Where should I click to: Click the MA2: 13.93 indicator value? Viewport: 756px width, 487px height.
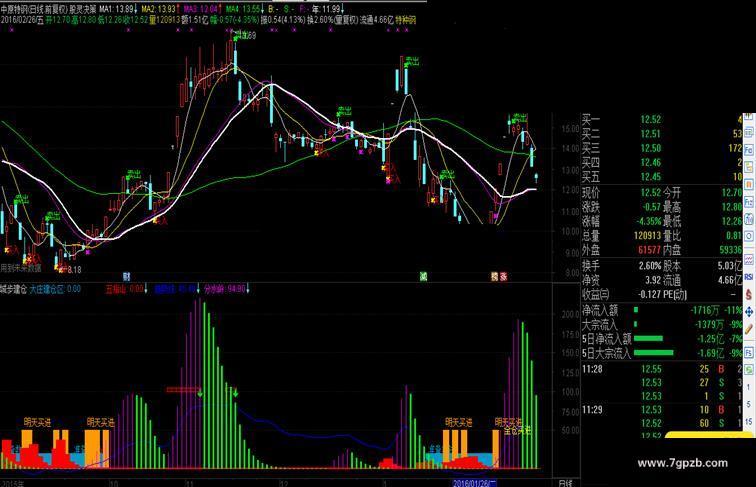coord(160,9)
